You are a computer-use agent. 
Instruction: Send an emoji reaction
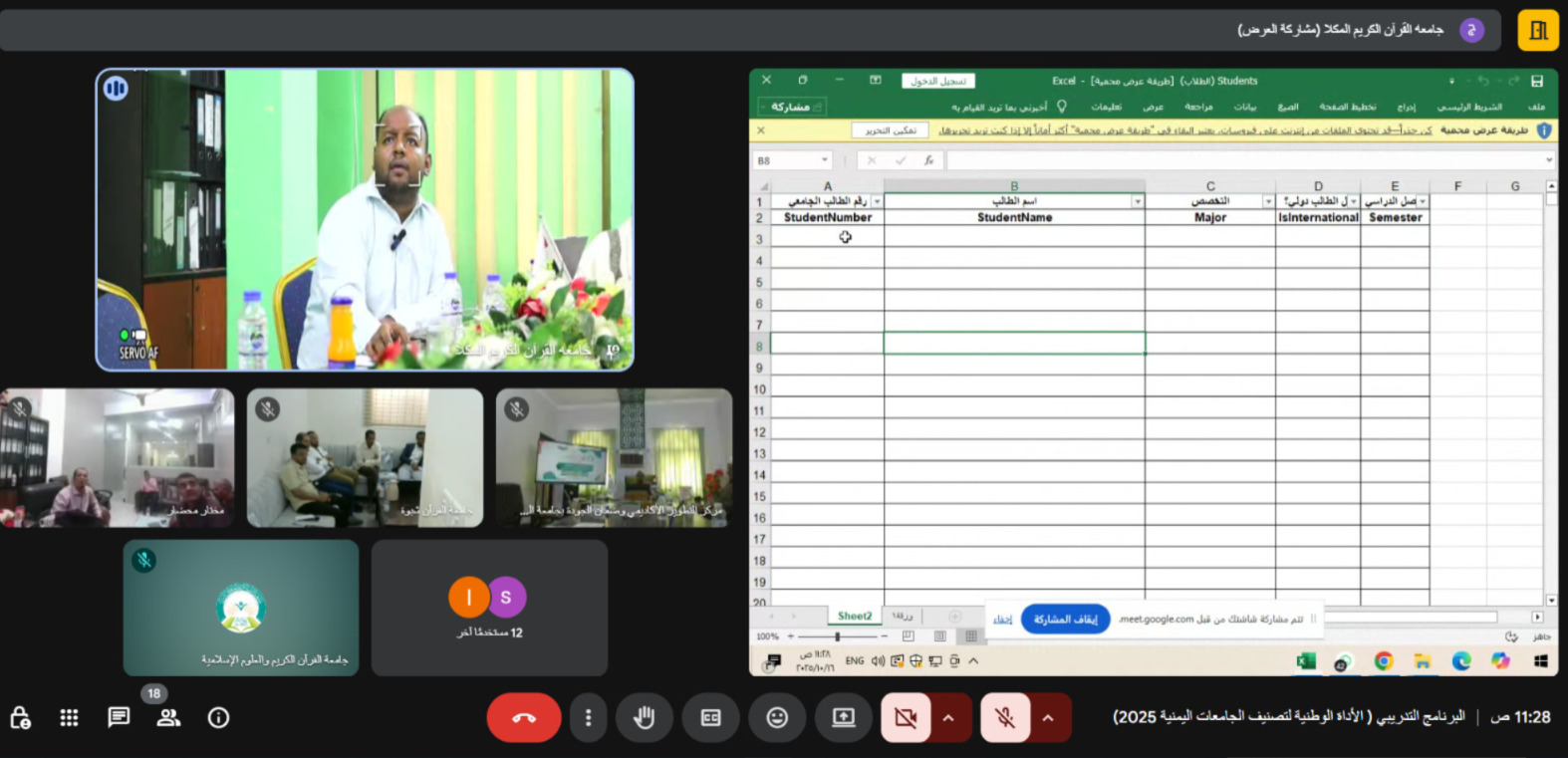click(x=777, y=718)
